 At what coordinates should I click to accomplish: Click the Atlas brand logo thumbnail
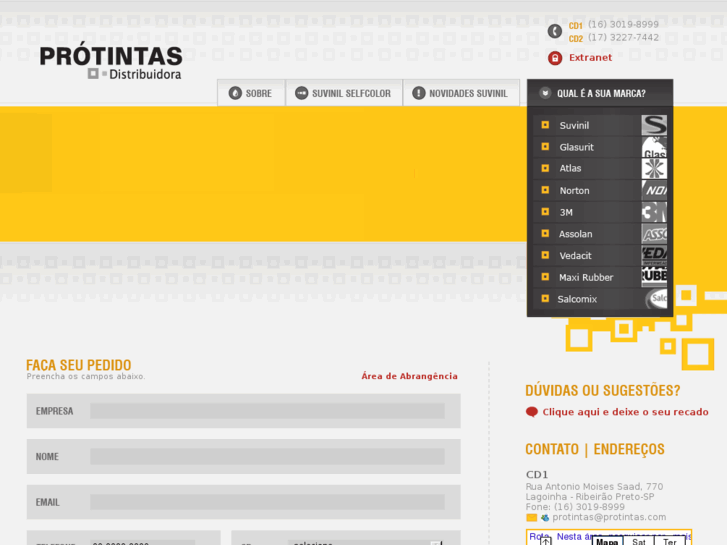[654, 168]
